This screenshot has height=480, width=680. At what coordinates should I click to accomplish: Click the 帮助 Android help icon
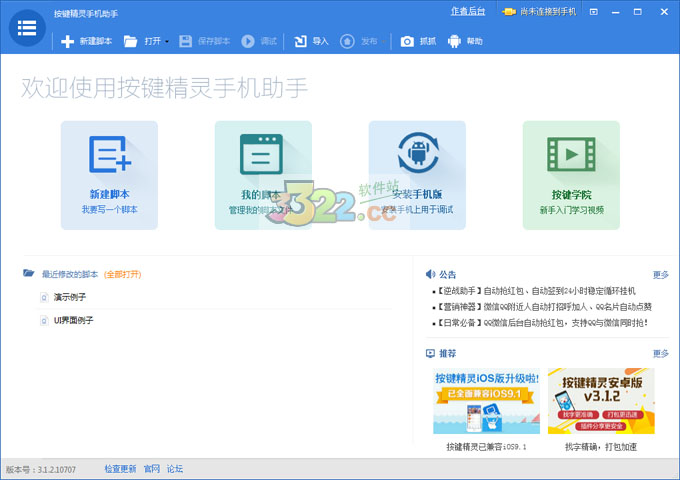[x=465, y=41]
